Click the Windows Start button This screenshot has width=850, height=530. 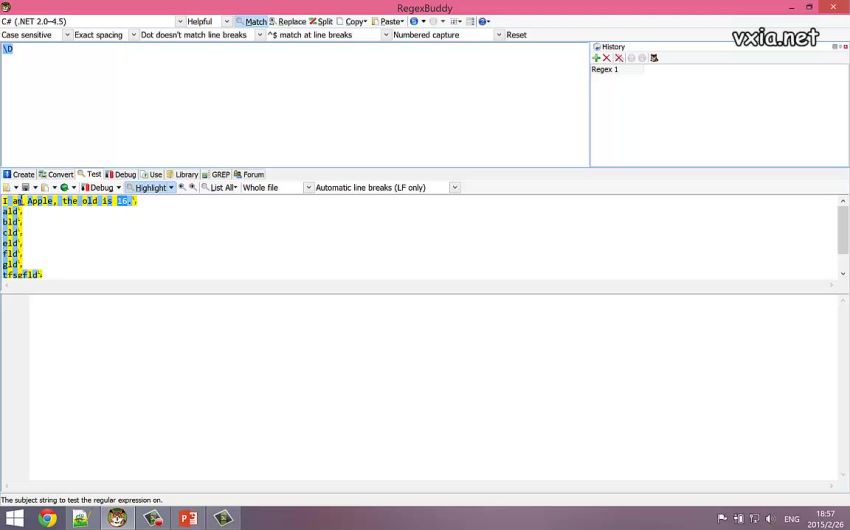(x=14, y=518)
